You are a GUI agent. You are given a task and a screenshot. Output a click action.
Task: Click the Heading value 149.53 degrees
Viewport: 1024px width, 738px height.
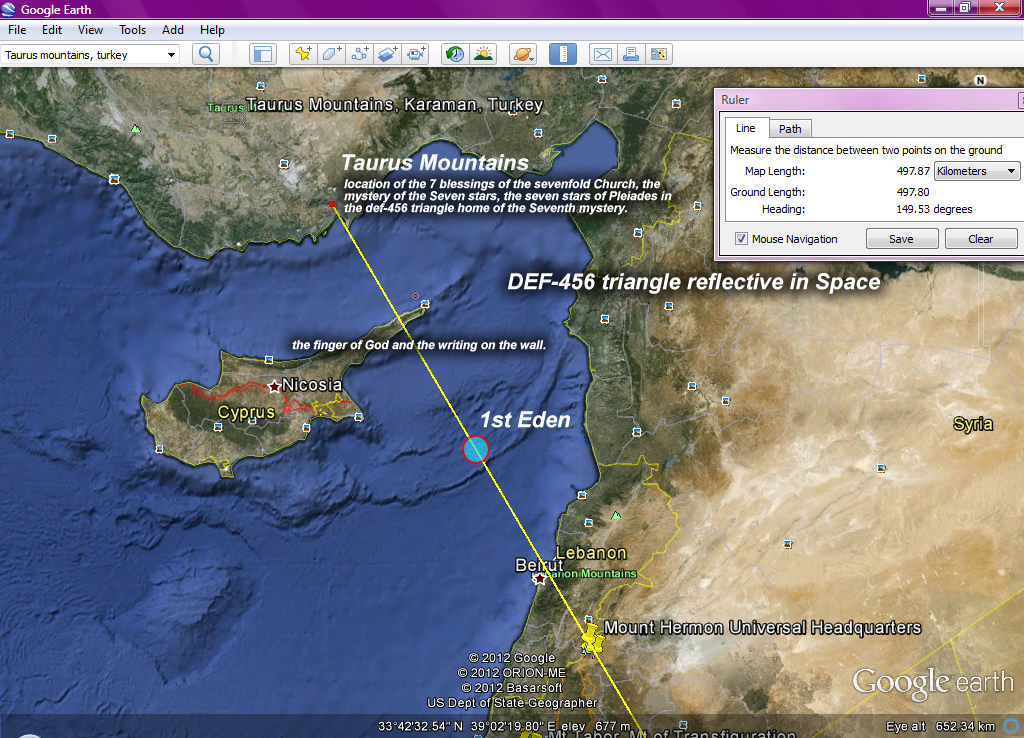(935, 209)
